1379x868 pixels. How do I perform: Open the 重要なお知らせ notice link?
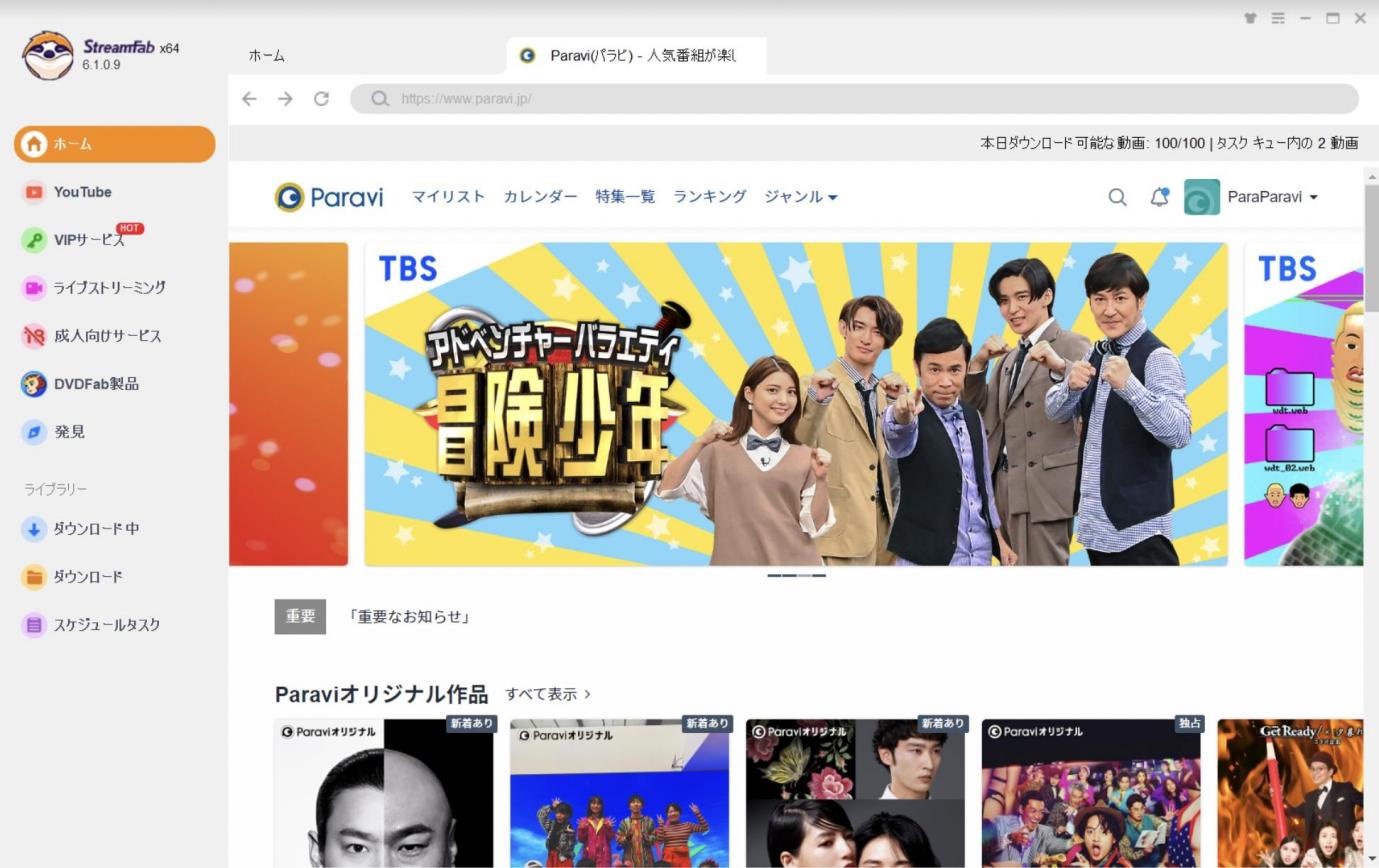pos(410,617)
